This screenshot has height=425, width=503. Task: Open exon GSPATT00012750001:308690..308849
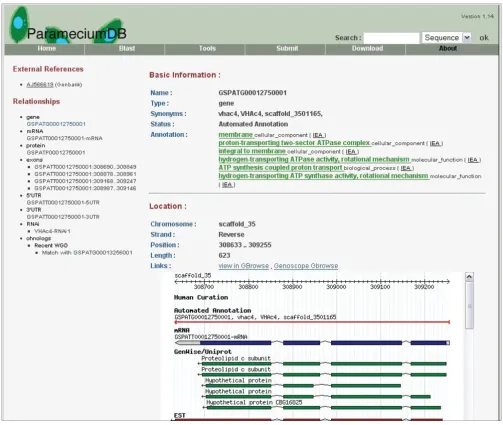pos(85,167)
